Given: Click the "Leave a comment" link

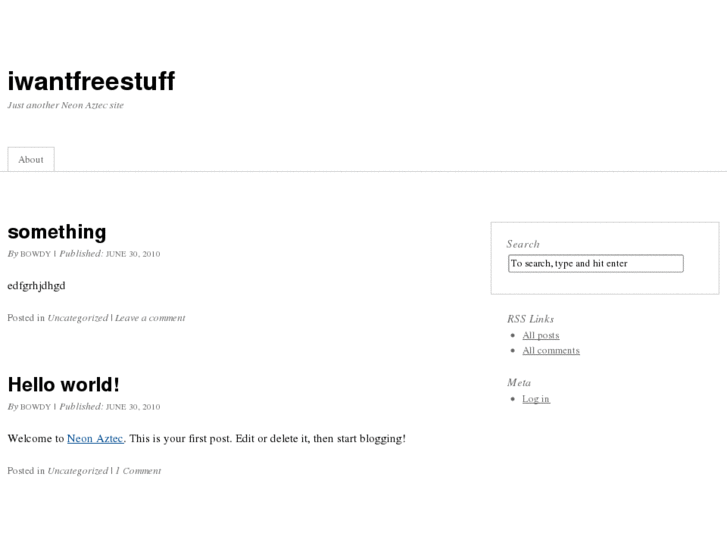Looking at the screenshot, I should pos(150,318).
